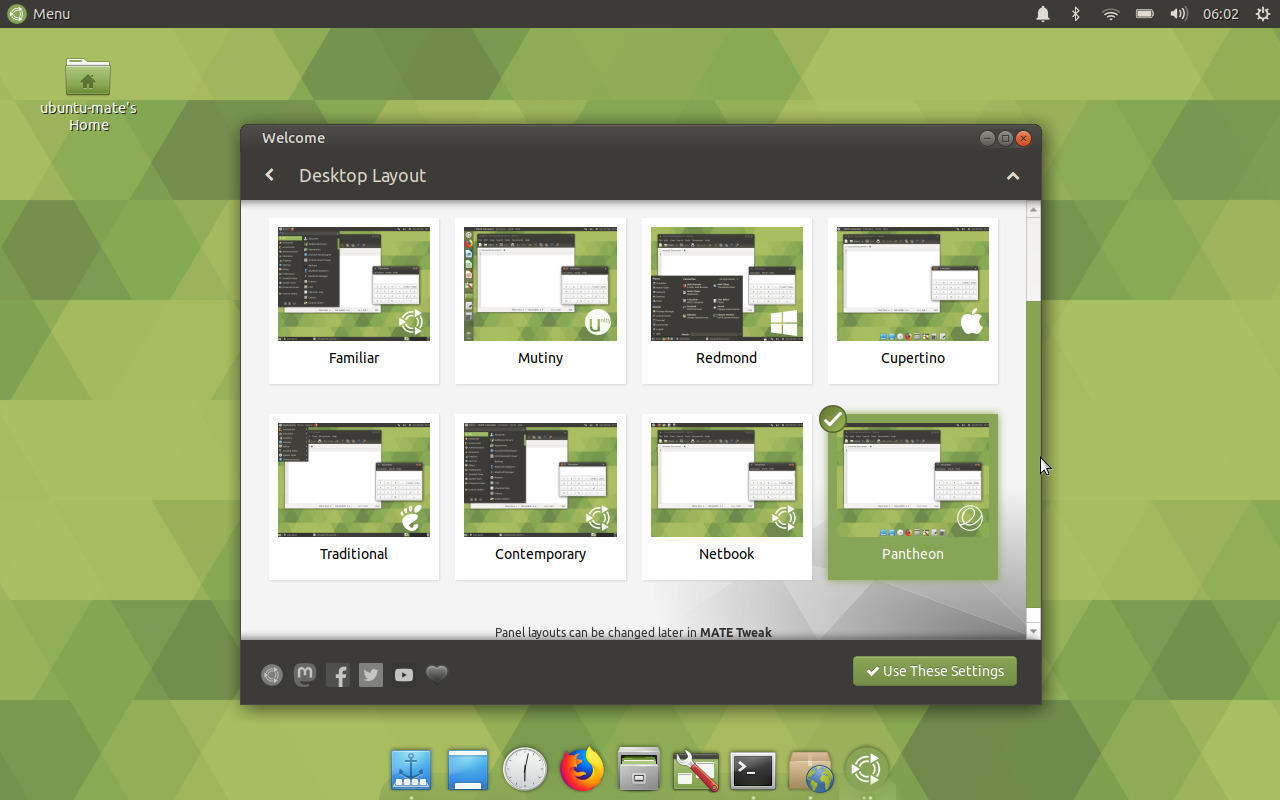Click the scrollbar down arrow in the layout list

pyautogui.click(x=1033, y=631)
